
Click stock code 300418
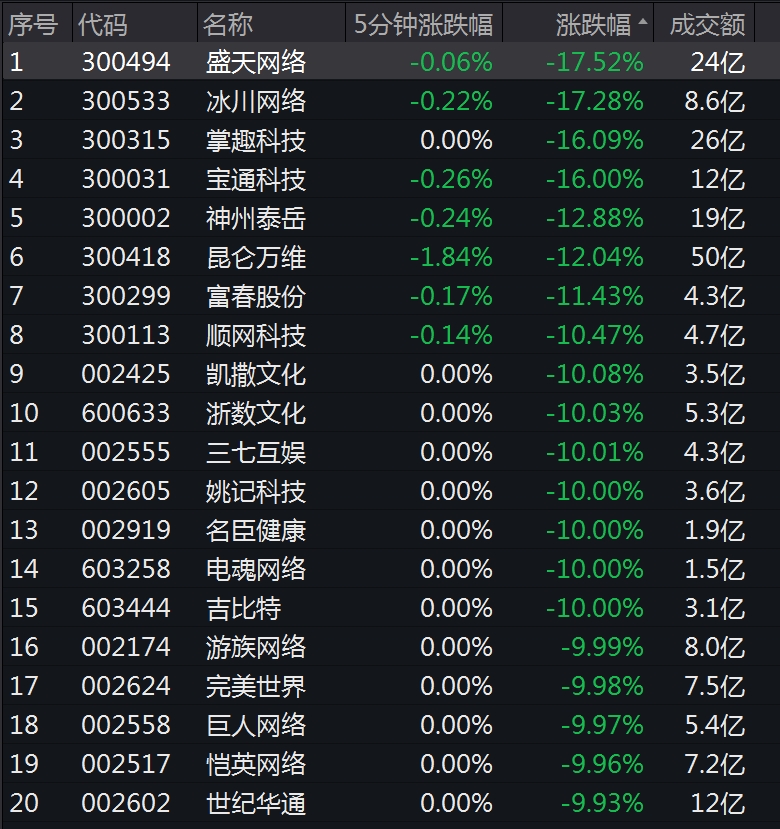click(x=126, y=257)
